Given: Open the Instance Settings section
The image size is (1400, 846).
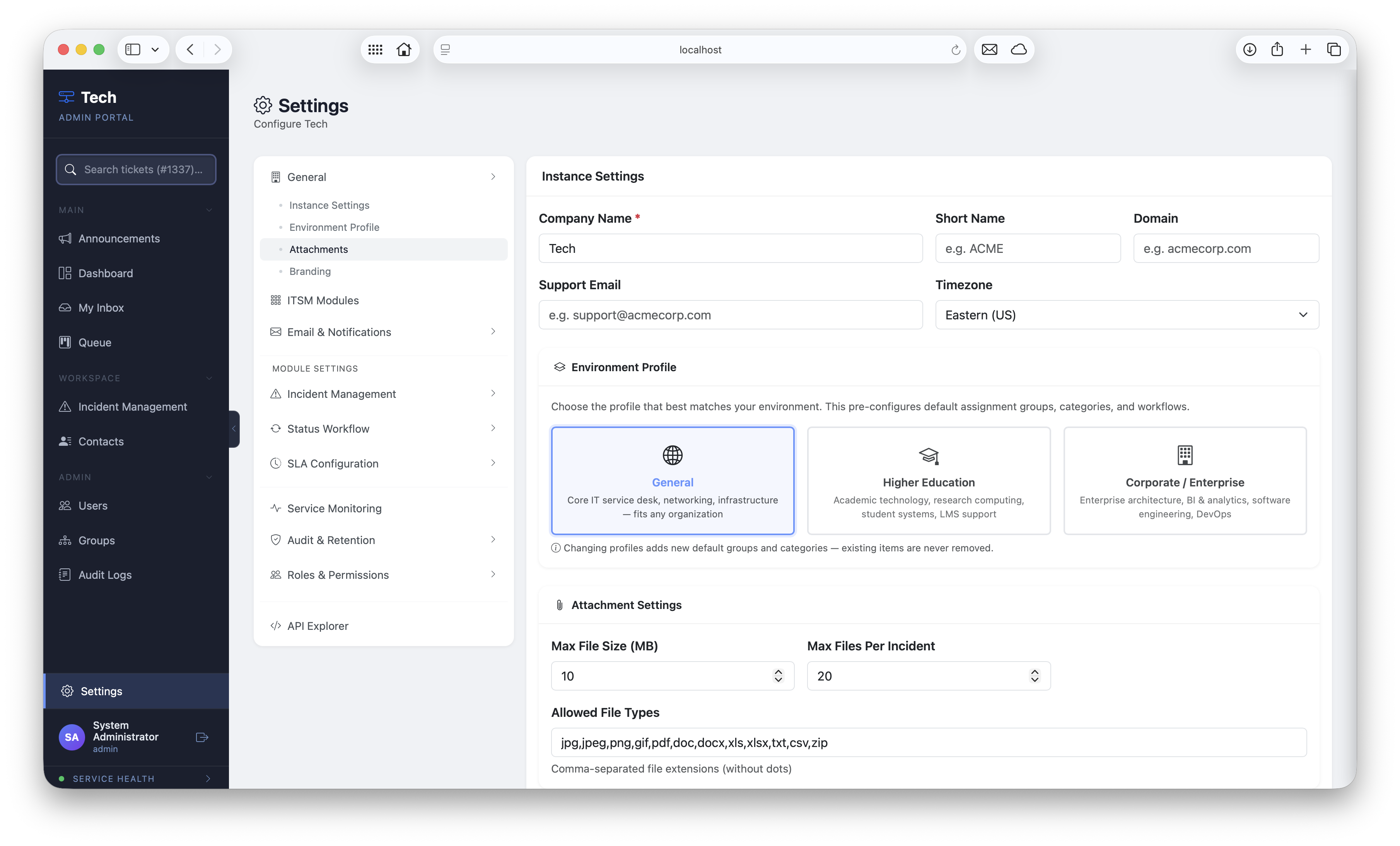Looking at the screenshot, I should (x=329, y=205).
